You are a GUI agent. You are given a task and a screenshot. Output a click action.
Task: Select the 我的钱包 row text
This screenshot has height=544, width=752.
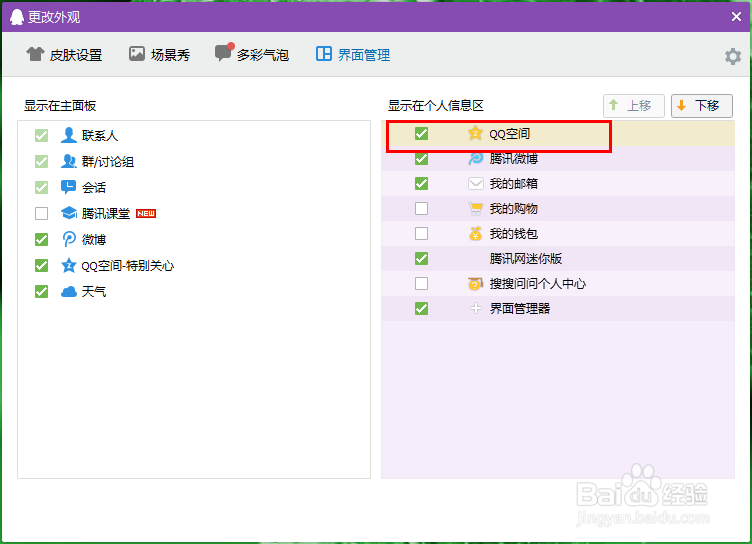[514, 234]
